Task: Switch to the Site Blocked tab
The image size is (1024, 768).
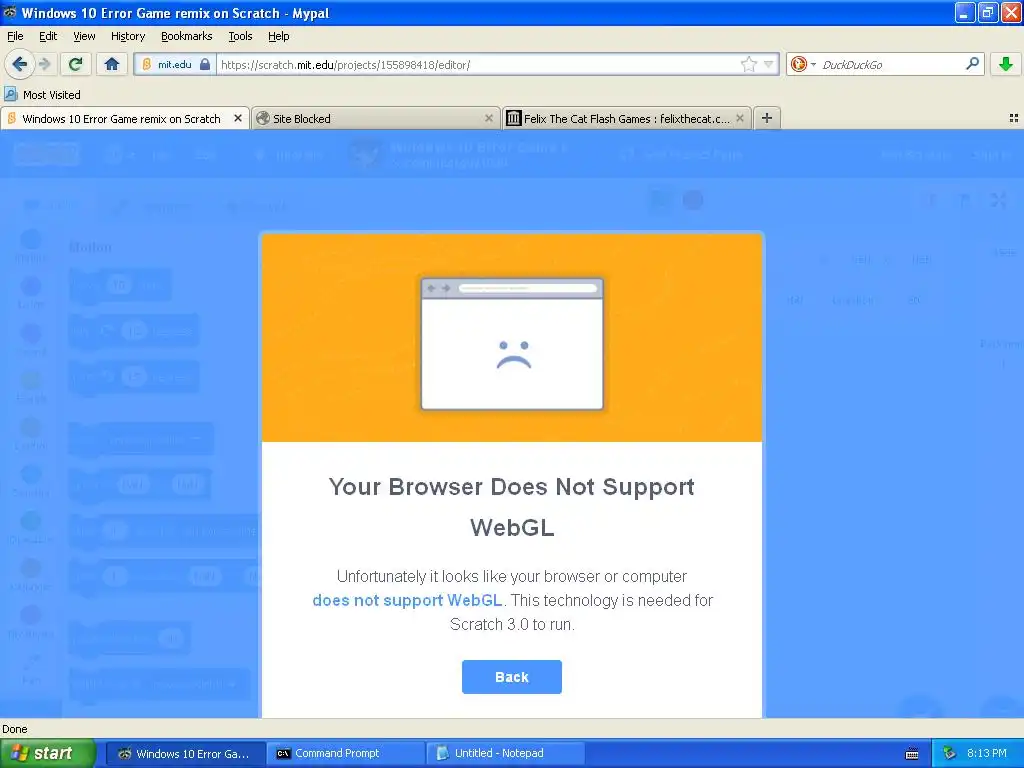Action: point(375,118)
